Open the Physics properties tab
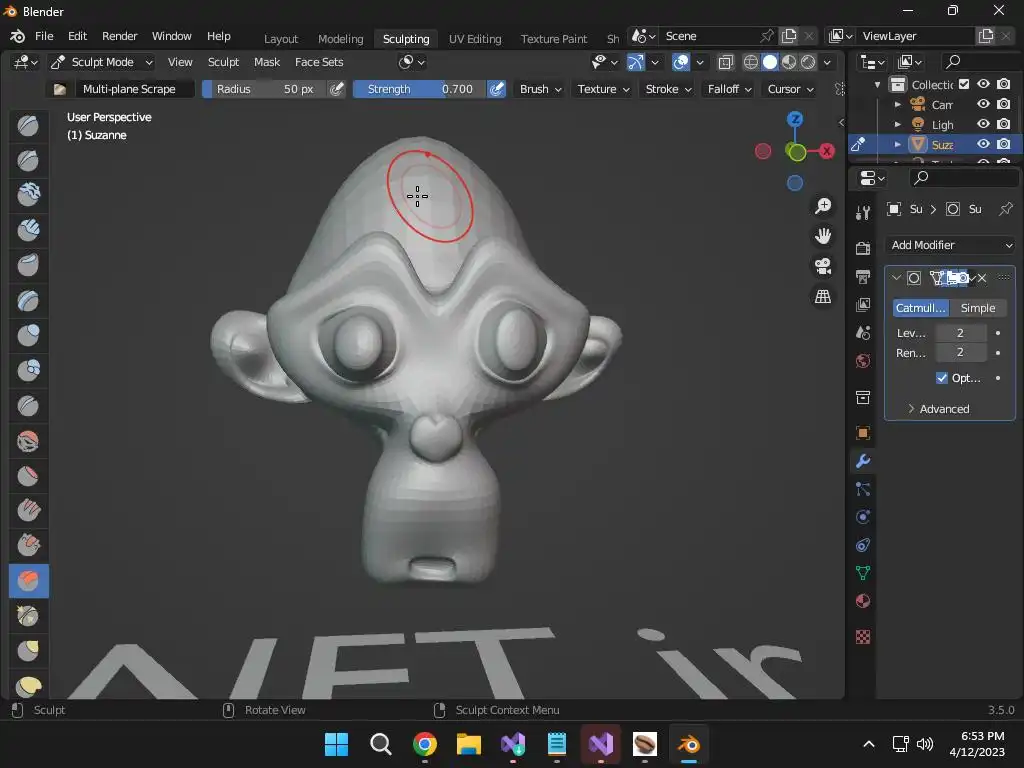Viewport: 1024px width, 768px height. click(863, 517)
